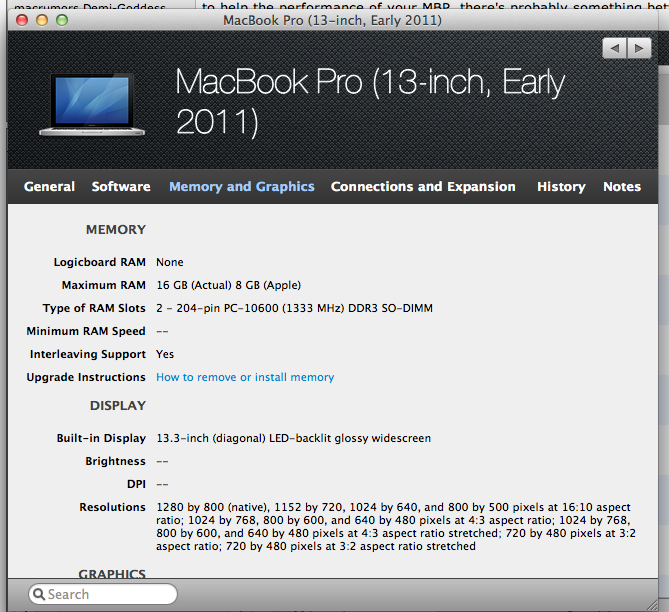Click the Type of RAM Slots label
This screenshot has width=669, height=612.
tap(94, 308)
